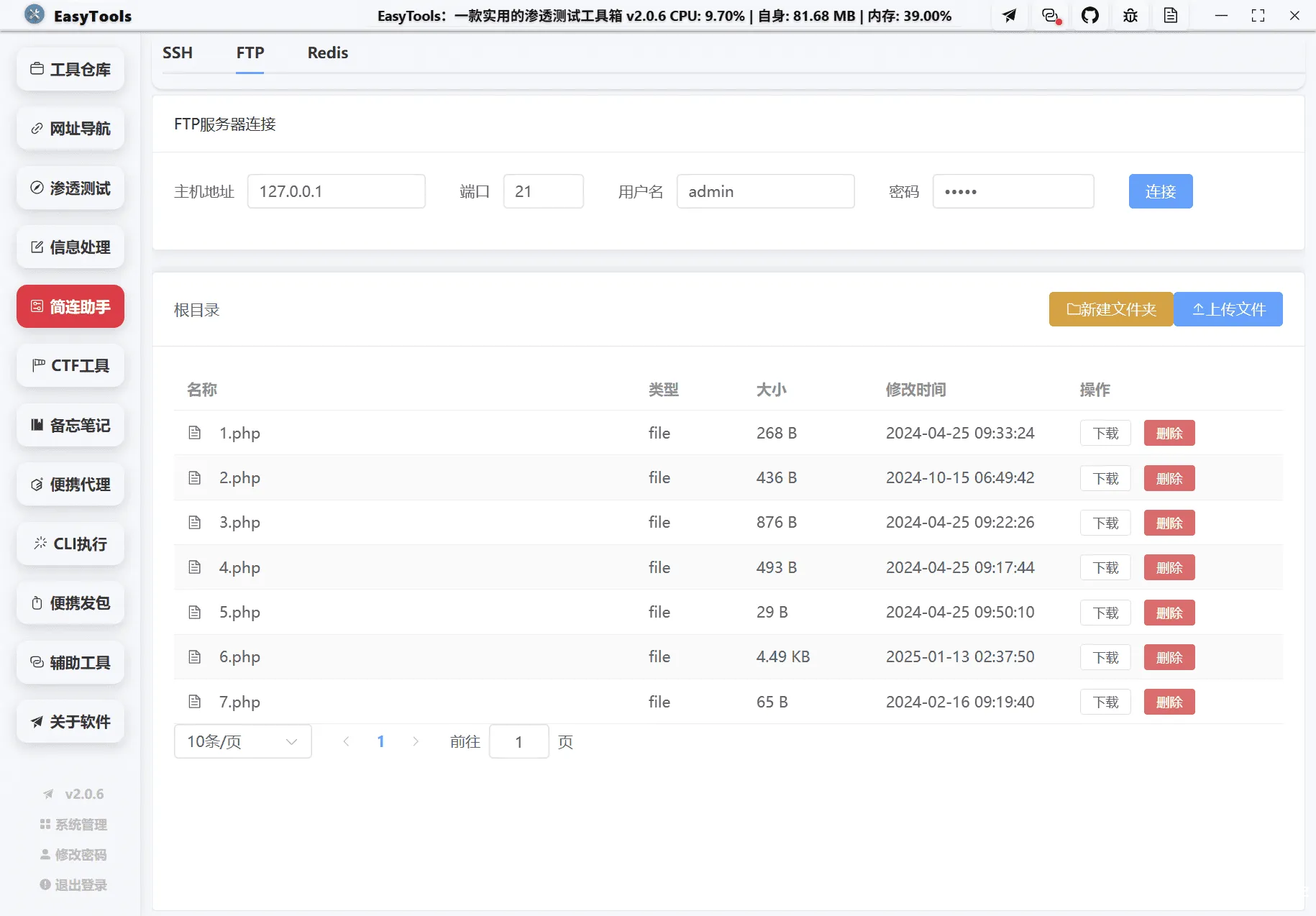The width and height of the screenshot is (1316, 916).
Task: Select 备忘笔记 from the sidebar
Action: click(x=70, y=425)
